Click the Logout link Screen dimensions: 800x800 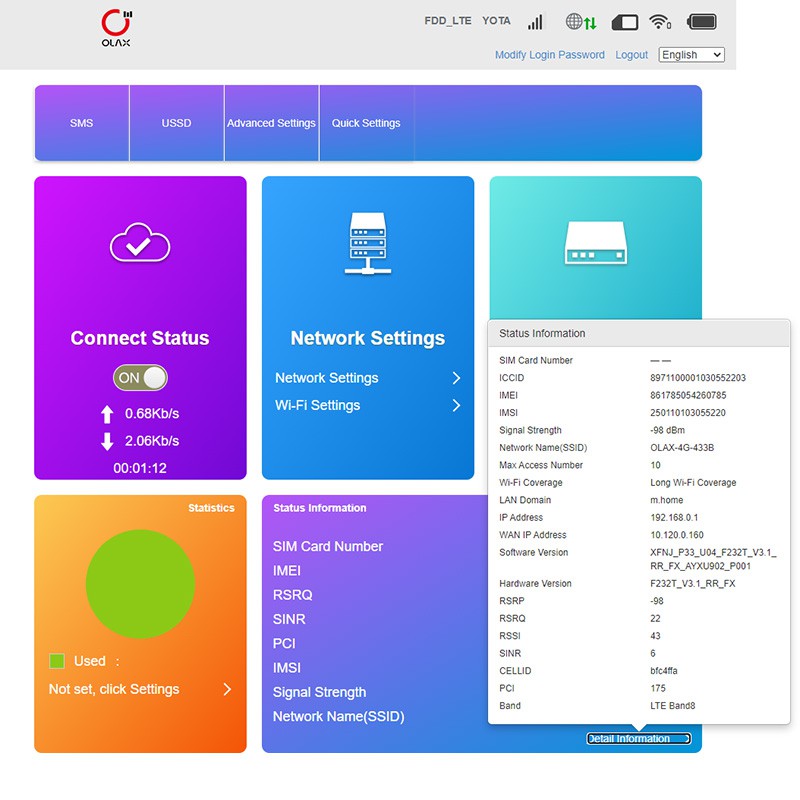[632, 55]
